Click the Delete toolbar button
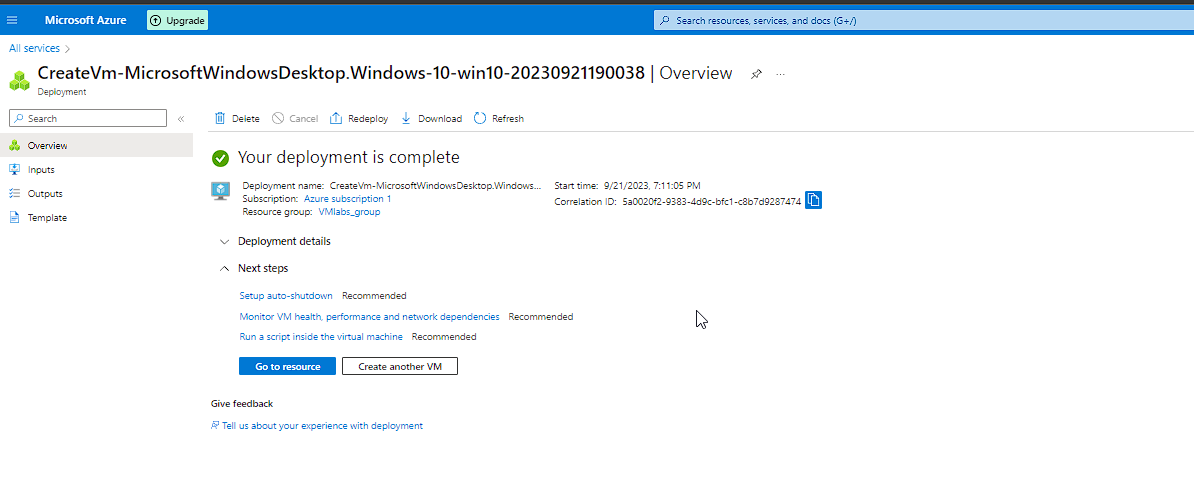 point(237,118)
